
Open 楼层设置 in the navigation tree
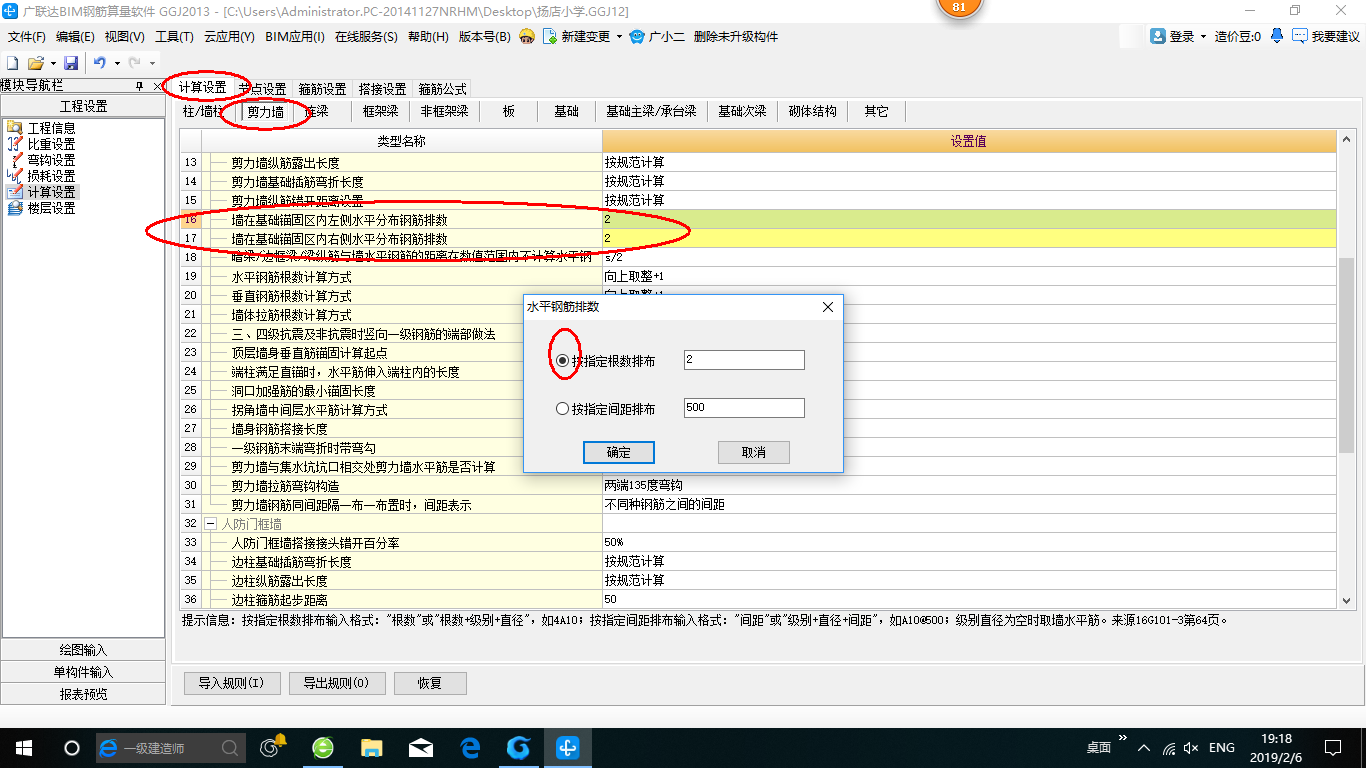51,208
